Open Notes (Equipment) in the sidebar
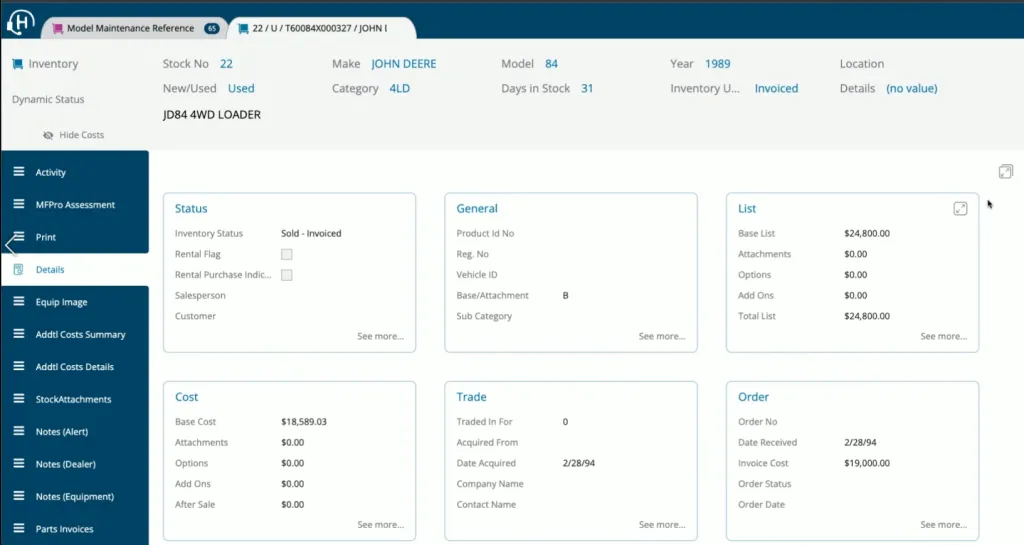Screen dimensions: 1024x545 pyautogui.click(x=74, y=496)
